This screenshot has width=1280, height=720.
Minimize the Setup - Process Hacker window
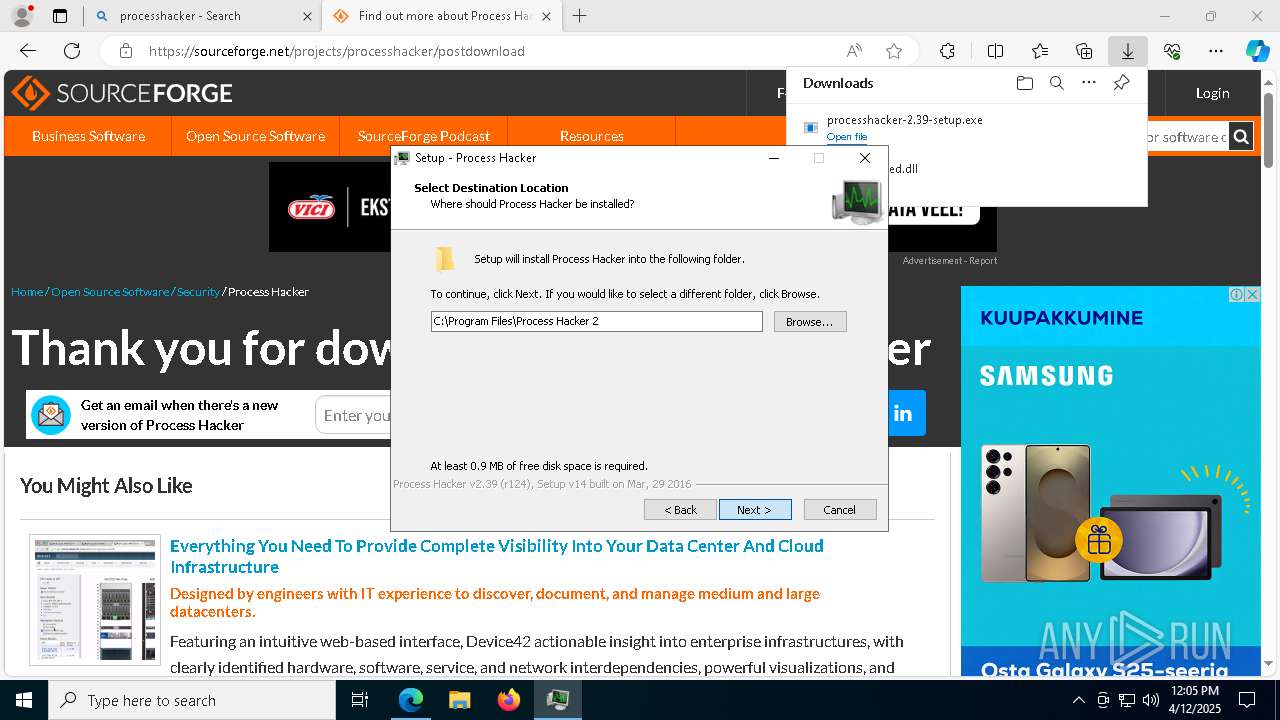(x=774, y=158)
